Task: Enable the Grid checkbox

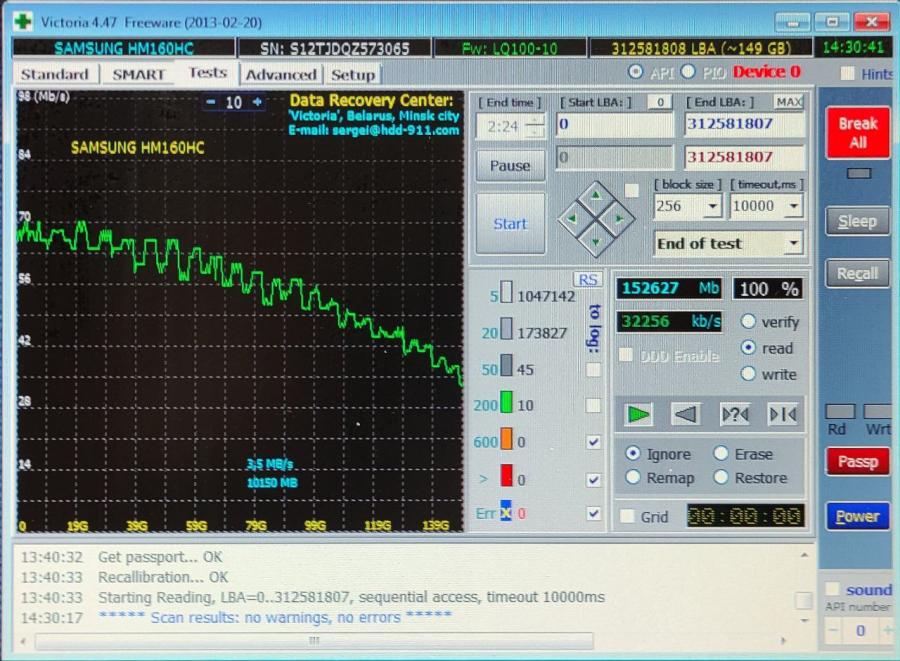Action: point(627,517)
